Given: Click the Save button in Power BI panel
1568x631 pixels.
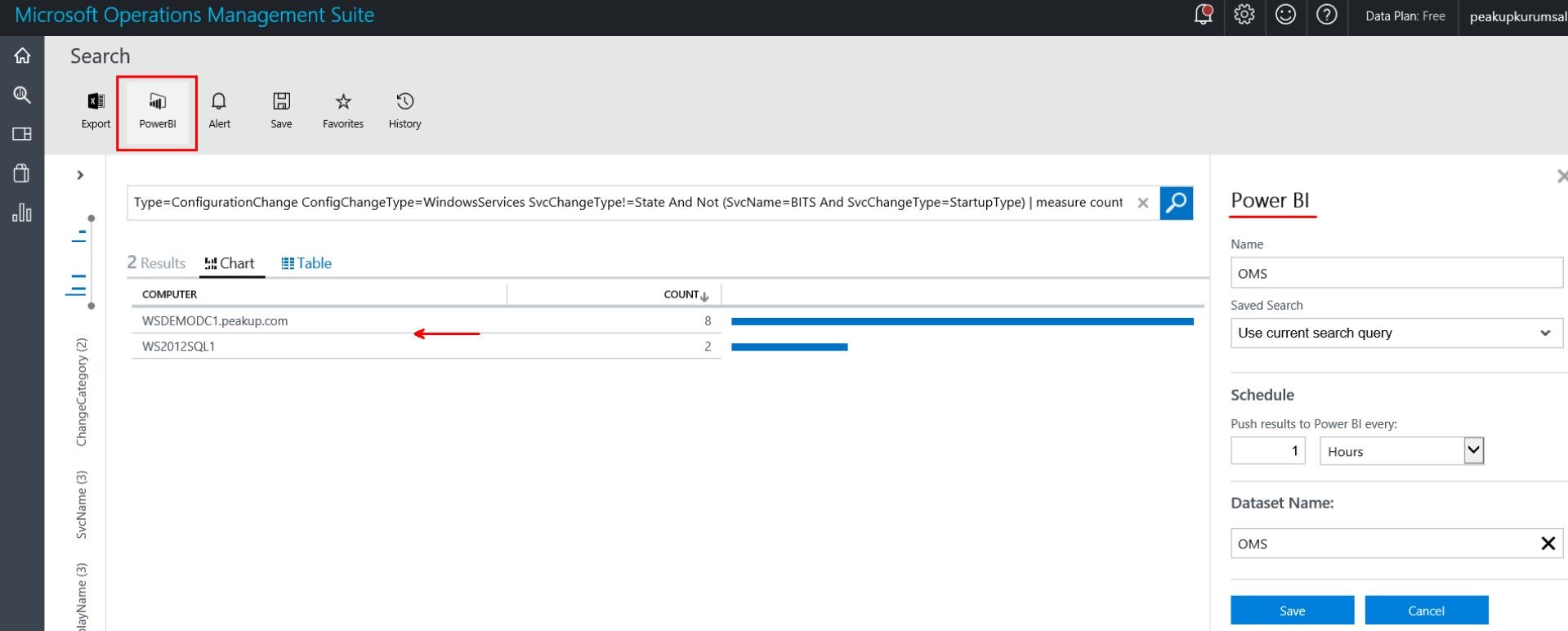Looking at the screenshot, I should coord(1292,611).
